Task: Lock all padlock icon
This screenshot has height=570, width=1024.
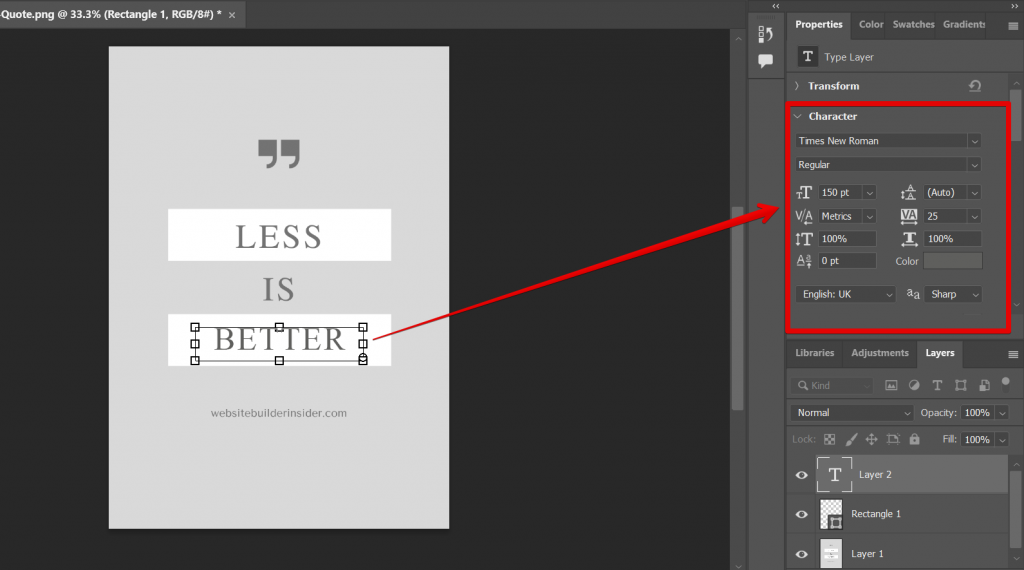Action: [914, 439]
